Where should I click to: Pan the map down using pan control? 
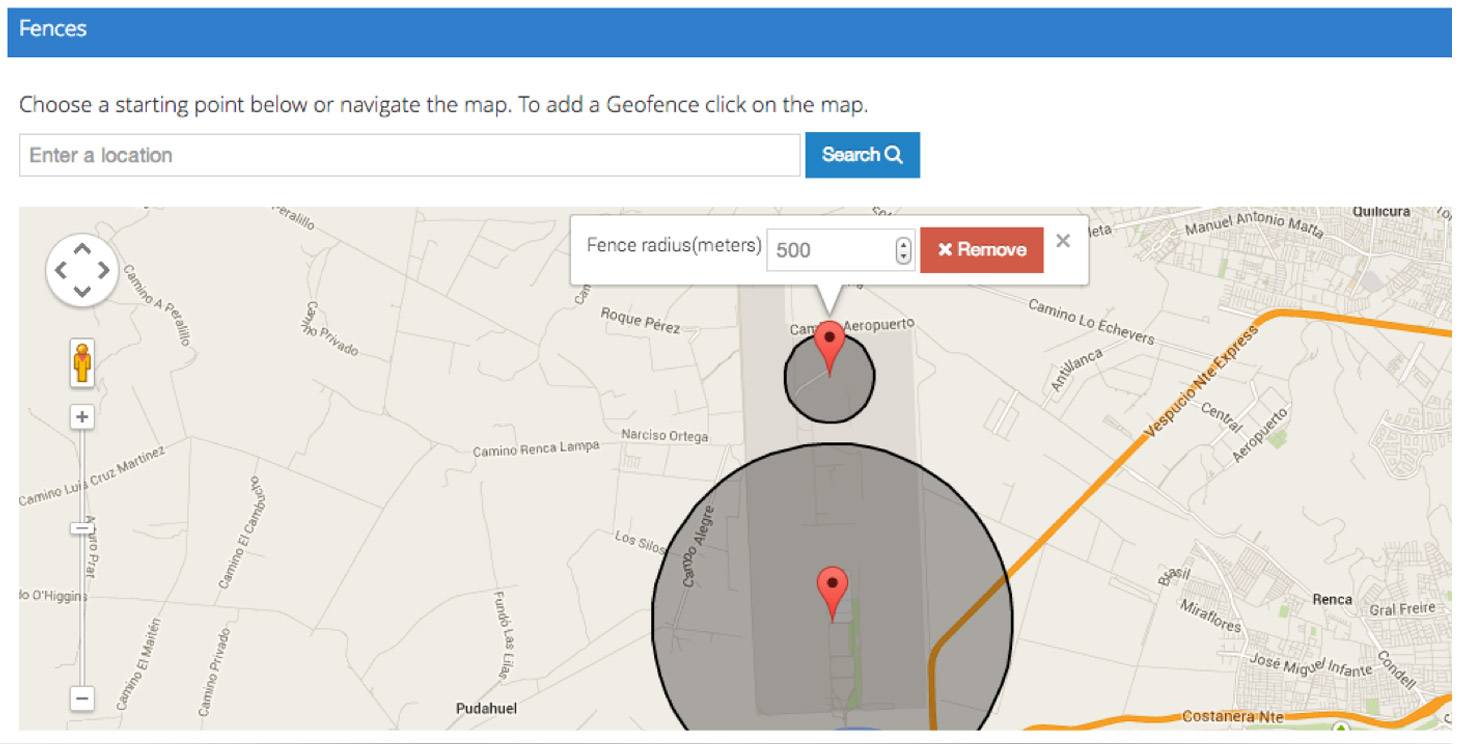click(x=82, y=292)
